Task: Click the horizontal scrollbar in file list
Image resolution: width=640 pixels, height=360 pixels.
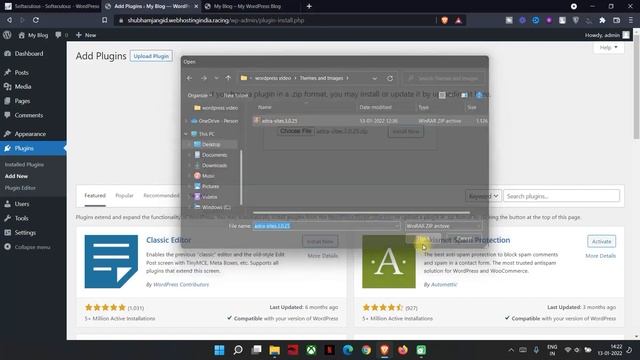Action: [x=361, y=213]
